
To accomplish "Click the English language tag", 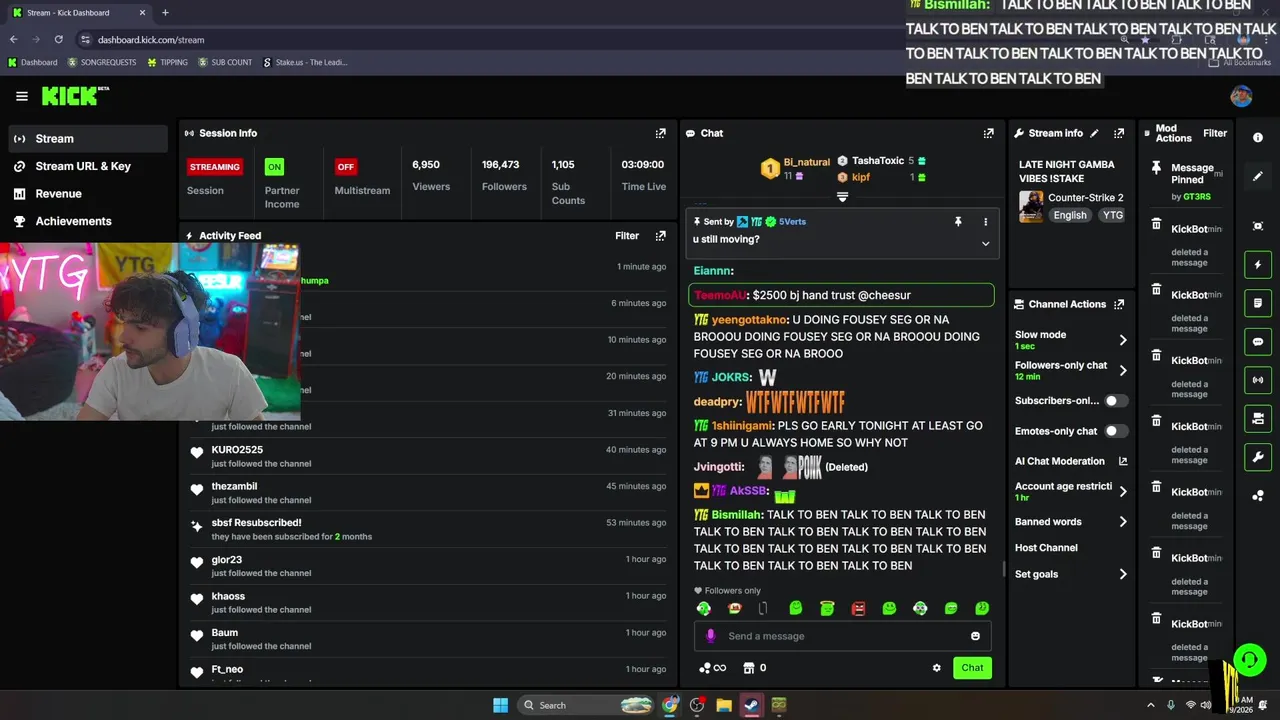I will pos(1069,215).
